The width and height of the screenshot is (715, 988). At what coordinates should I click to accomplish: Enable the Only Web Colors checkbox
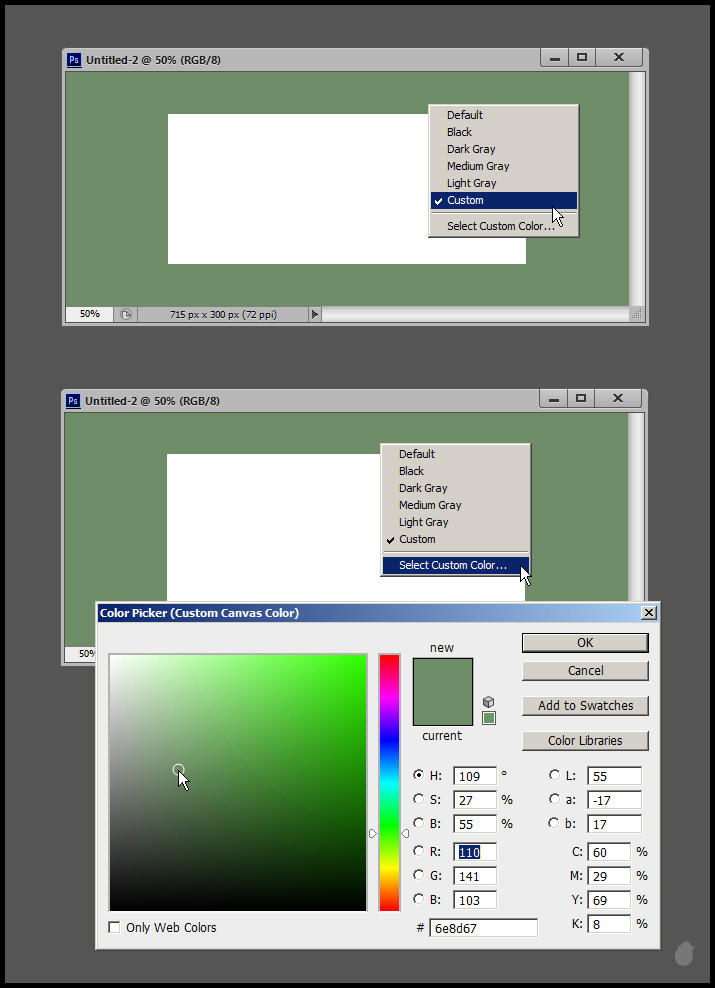click(x=114, y=928)
